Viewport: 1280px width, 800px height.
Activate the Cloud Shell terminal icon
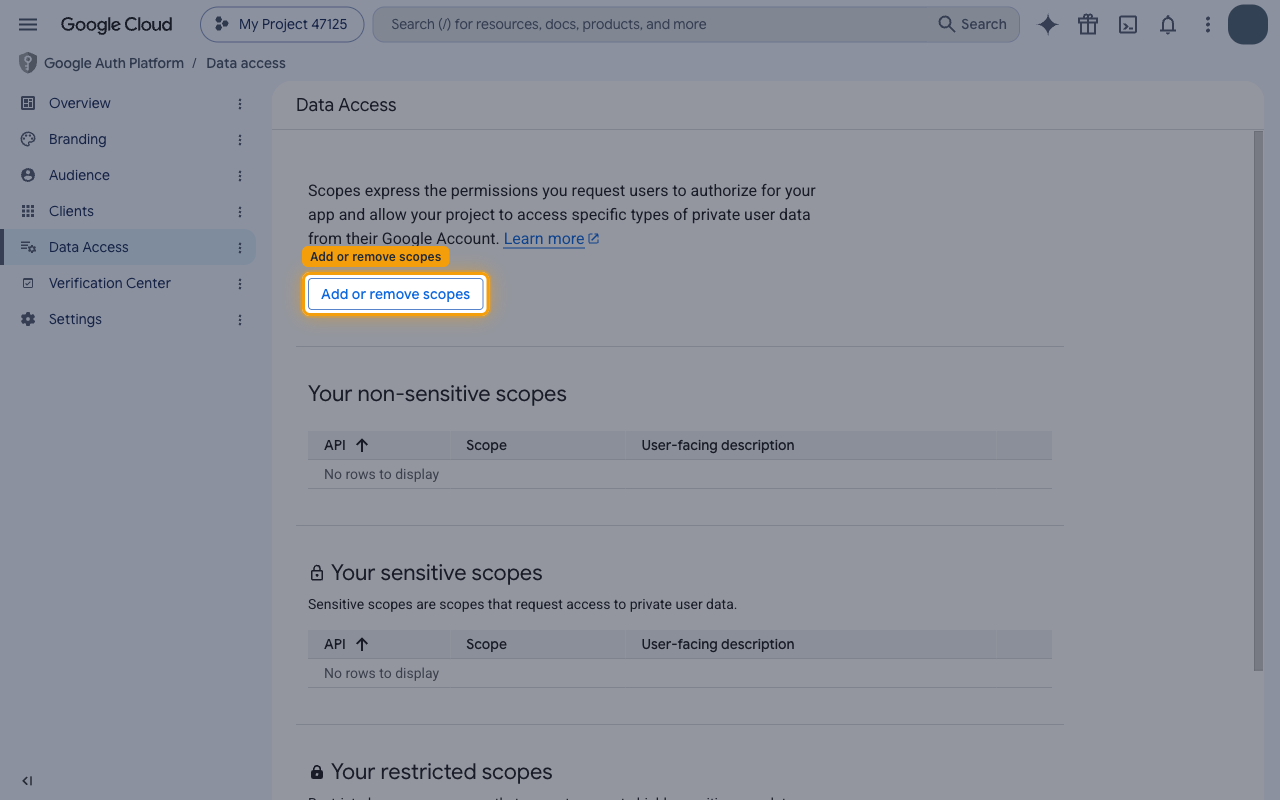(x=1128, y=25)
